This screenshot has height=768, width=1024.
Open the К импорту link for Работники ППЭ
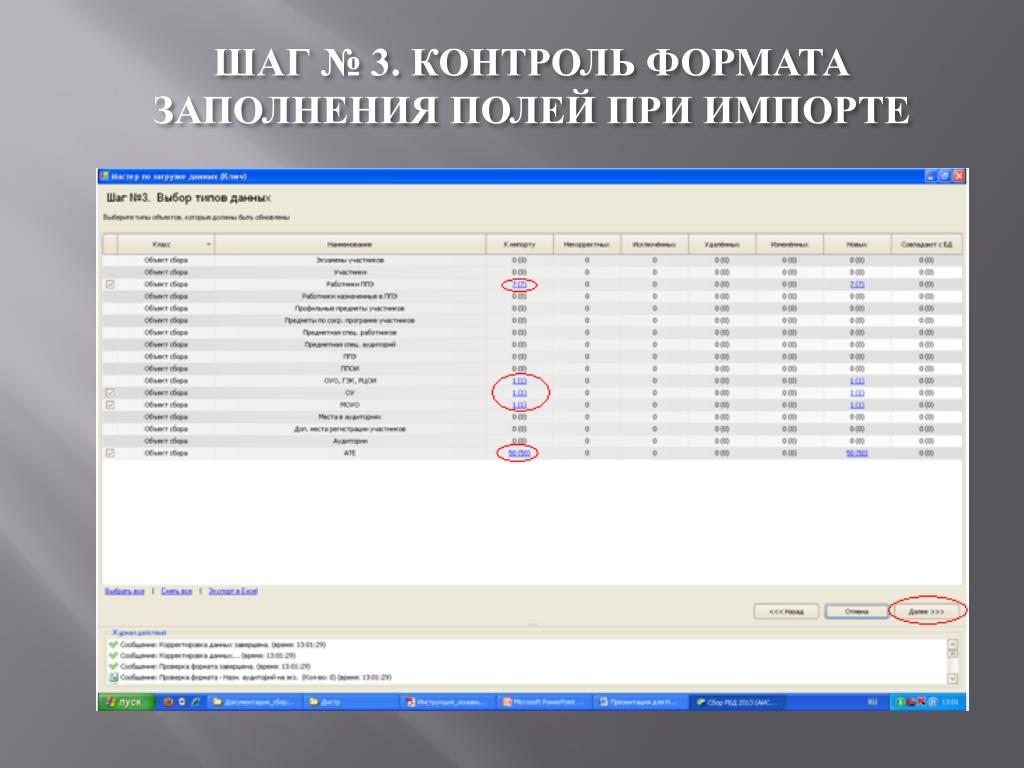click(x=519, y=285)
